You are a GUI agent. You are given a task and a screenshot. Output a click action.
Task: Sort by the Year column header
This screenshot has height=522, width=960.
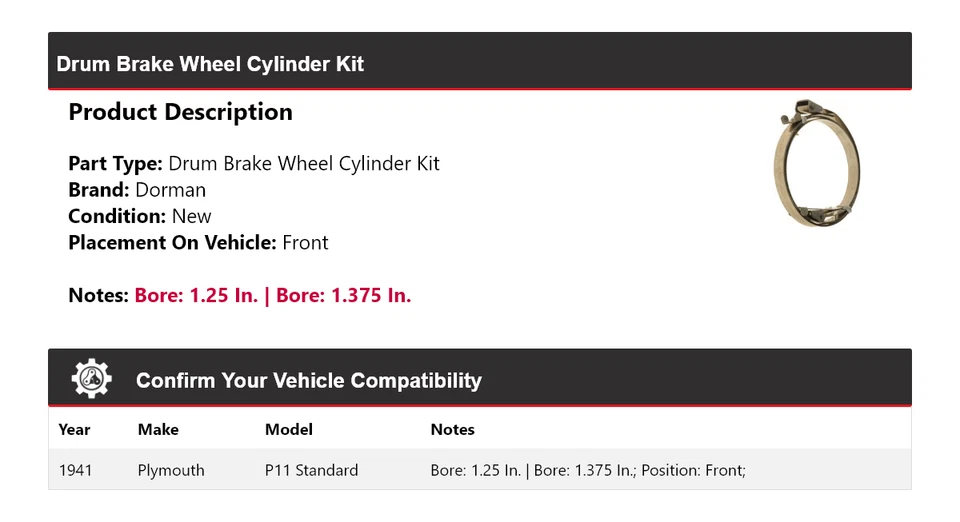(74, 429)
